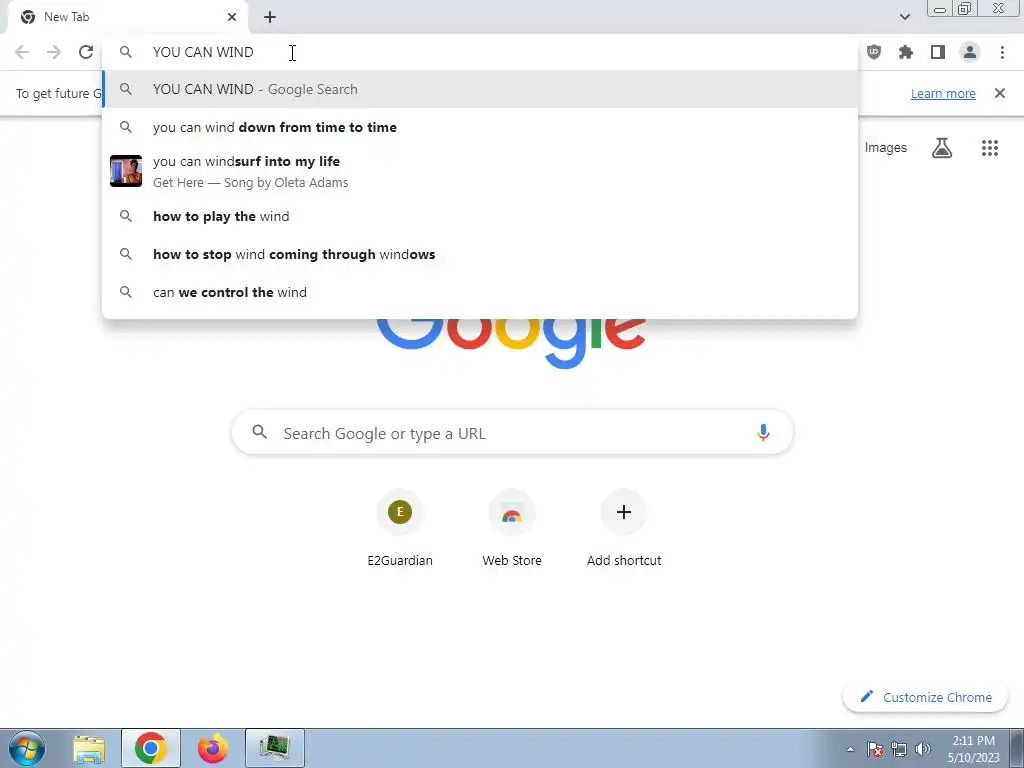The height and width of the screenshot is (768, 1024).
Task: Open the uBlock shield extension icon
Action: (874, 52)
